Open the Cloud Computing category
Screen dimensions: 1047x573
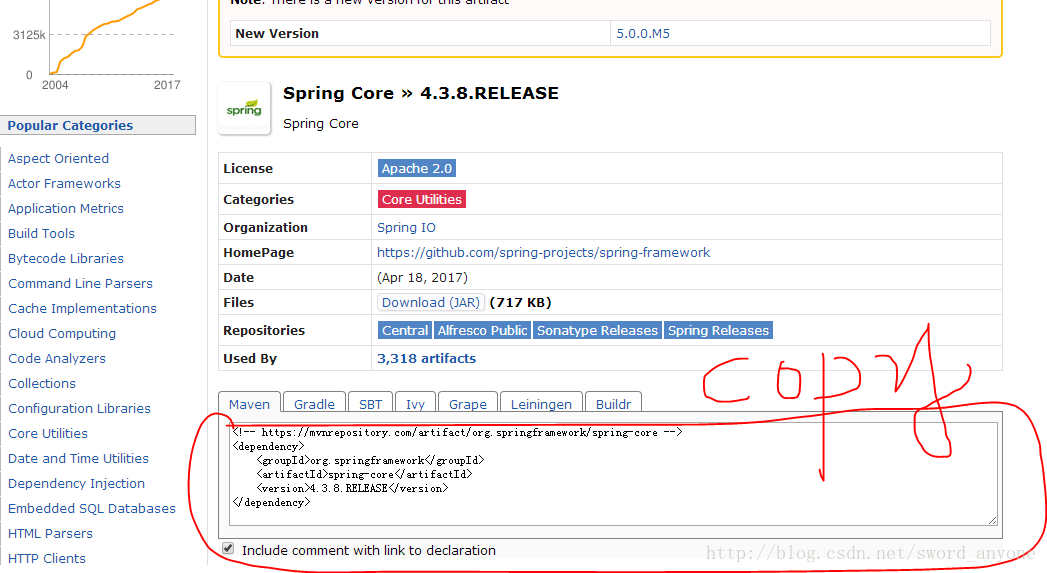click(x=61, y=333)
